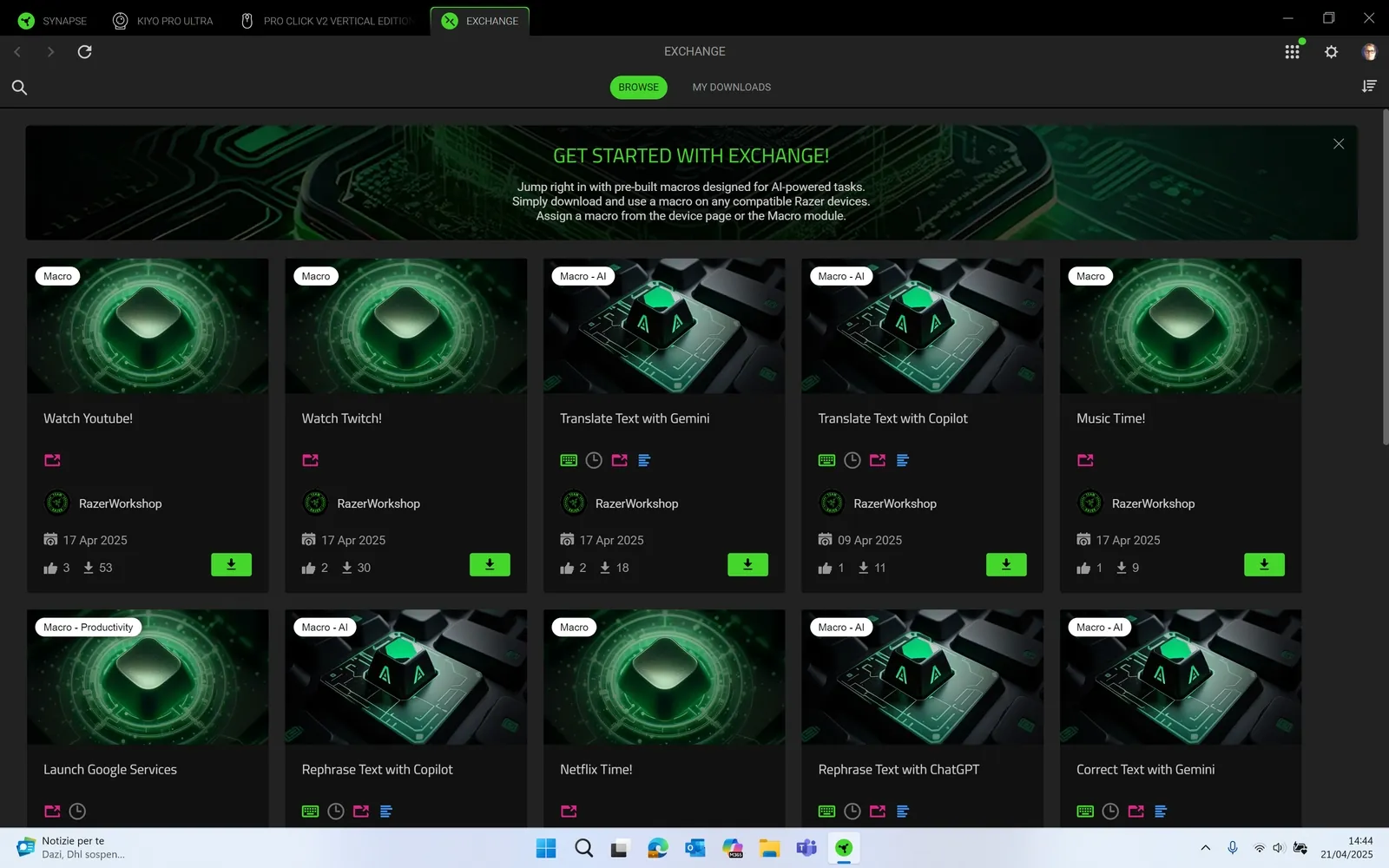The image size is (1389, 868).
Task: Open your profile picture menu
Action: click(x=1368, y=51)
